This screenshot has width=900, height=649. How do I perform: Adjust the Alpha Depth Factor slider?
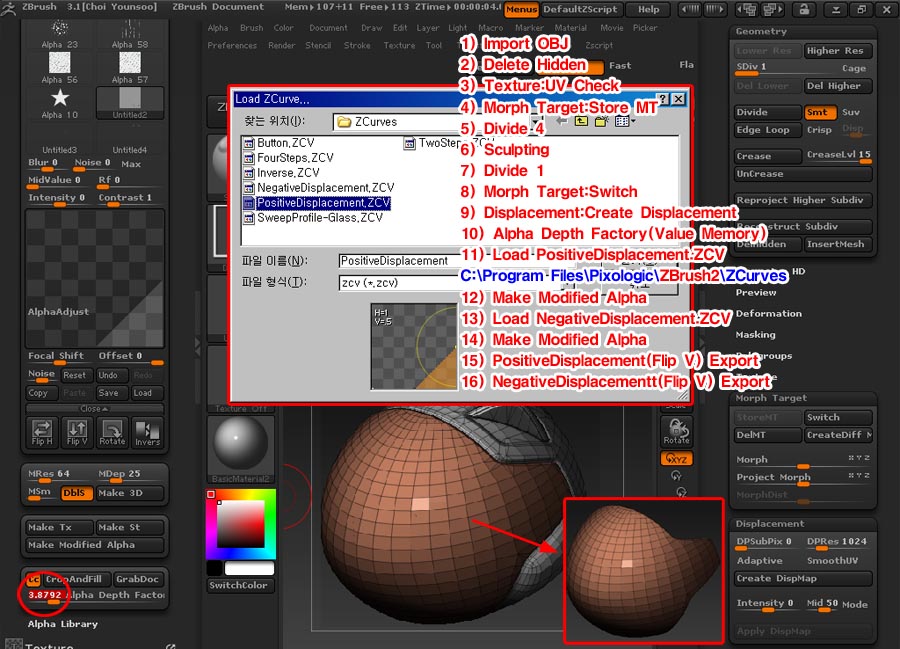(x=96, y=596)
